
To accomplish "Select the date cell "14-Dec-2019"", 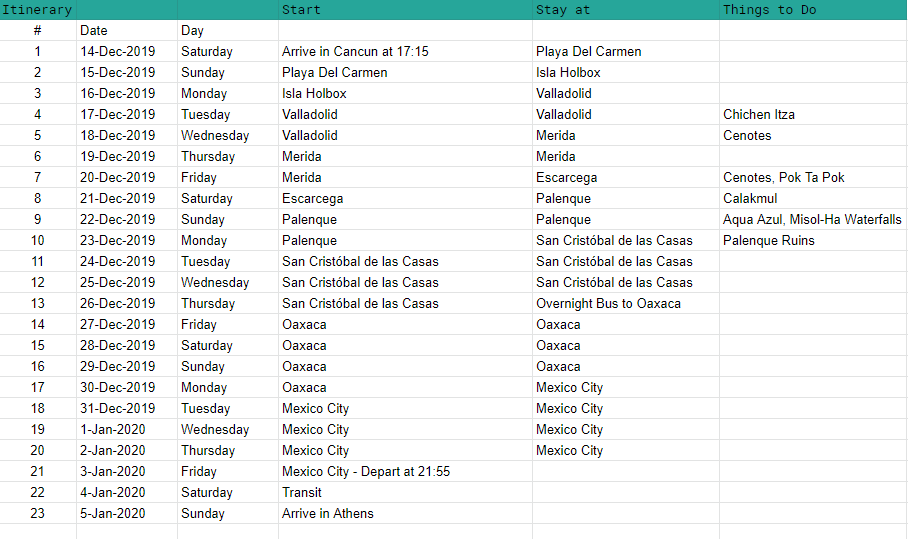I will pyautogui.click(x=118, y=52).
